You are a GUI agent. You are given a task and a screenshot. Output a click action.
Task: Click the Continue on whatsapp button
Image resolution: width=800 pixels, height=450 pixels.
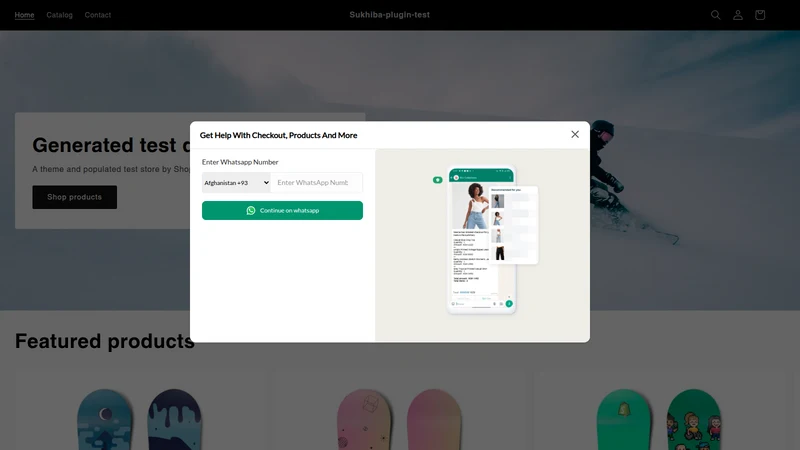(282, 210)
